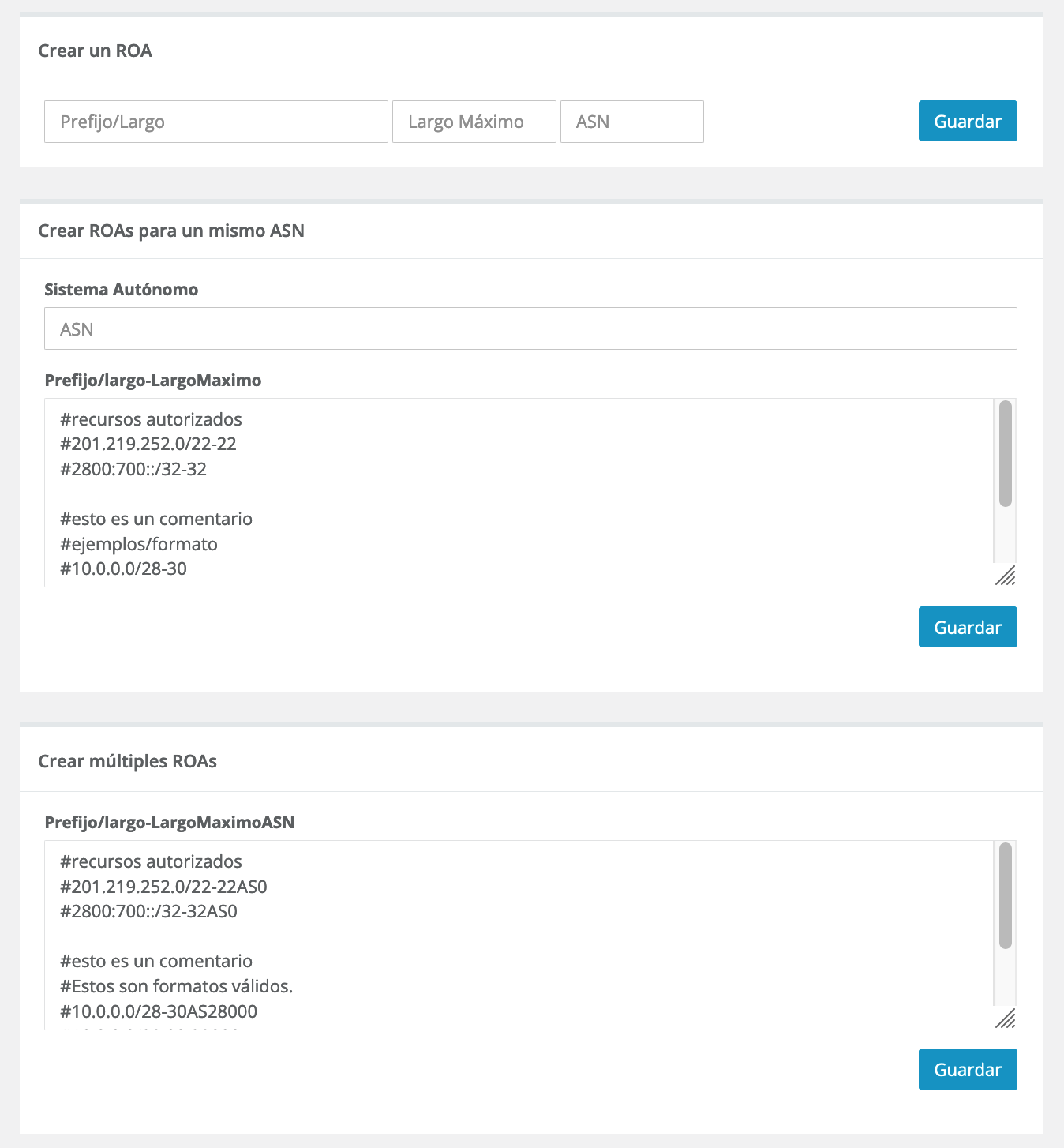Click the #ejemplos/formato line in the textarea
1064x1148 pixels.
139,544
